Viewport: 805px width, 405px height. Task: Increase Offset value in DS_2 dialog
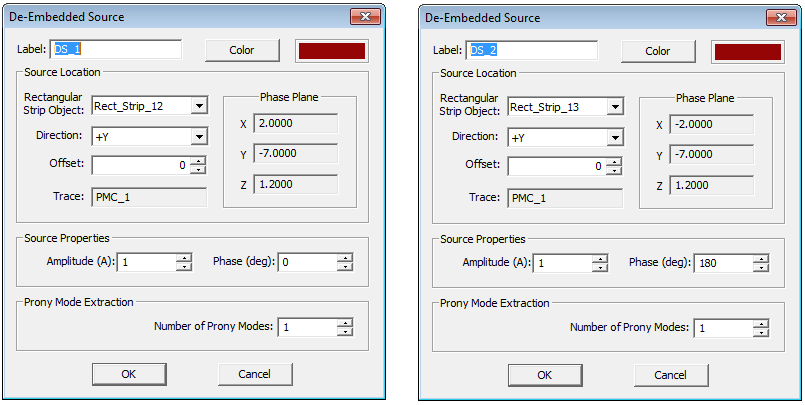[614, 162]
